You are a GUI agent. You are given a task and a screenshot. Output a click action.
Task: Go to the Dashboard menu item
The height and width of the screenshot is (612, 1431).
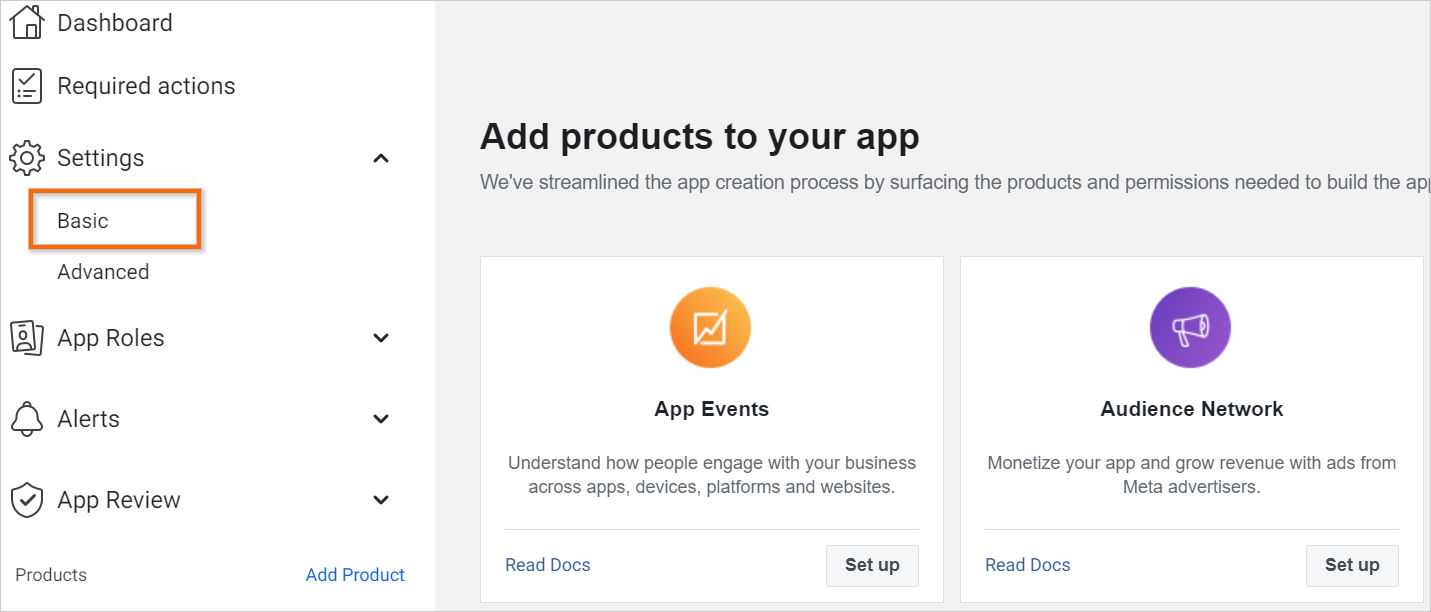coord(115,21)
